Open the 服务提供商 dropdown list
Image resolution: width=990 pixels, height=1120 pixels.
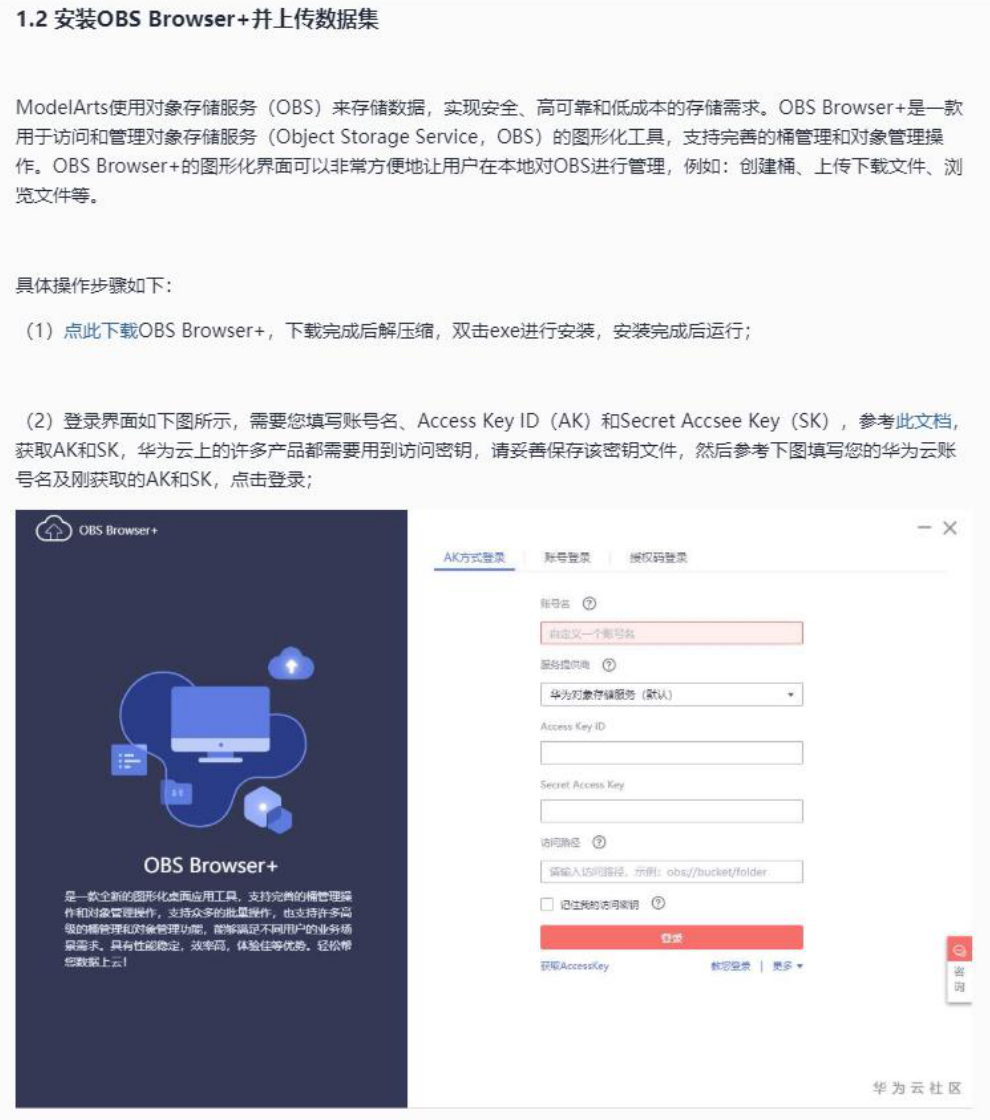[x=671, y=694]
